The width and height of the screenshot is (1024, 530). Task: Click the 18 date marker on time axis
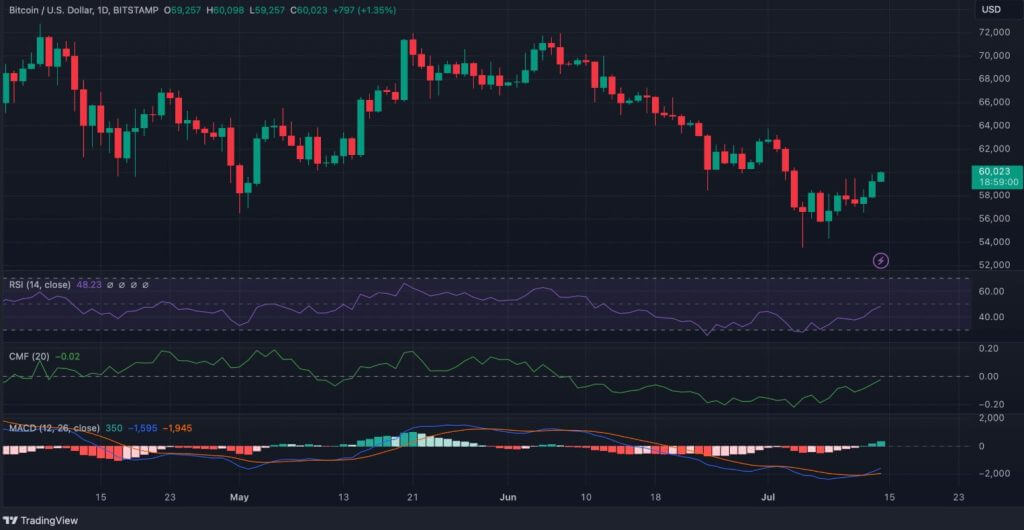[x=654, y=497]
